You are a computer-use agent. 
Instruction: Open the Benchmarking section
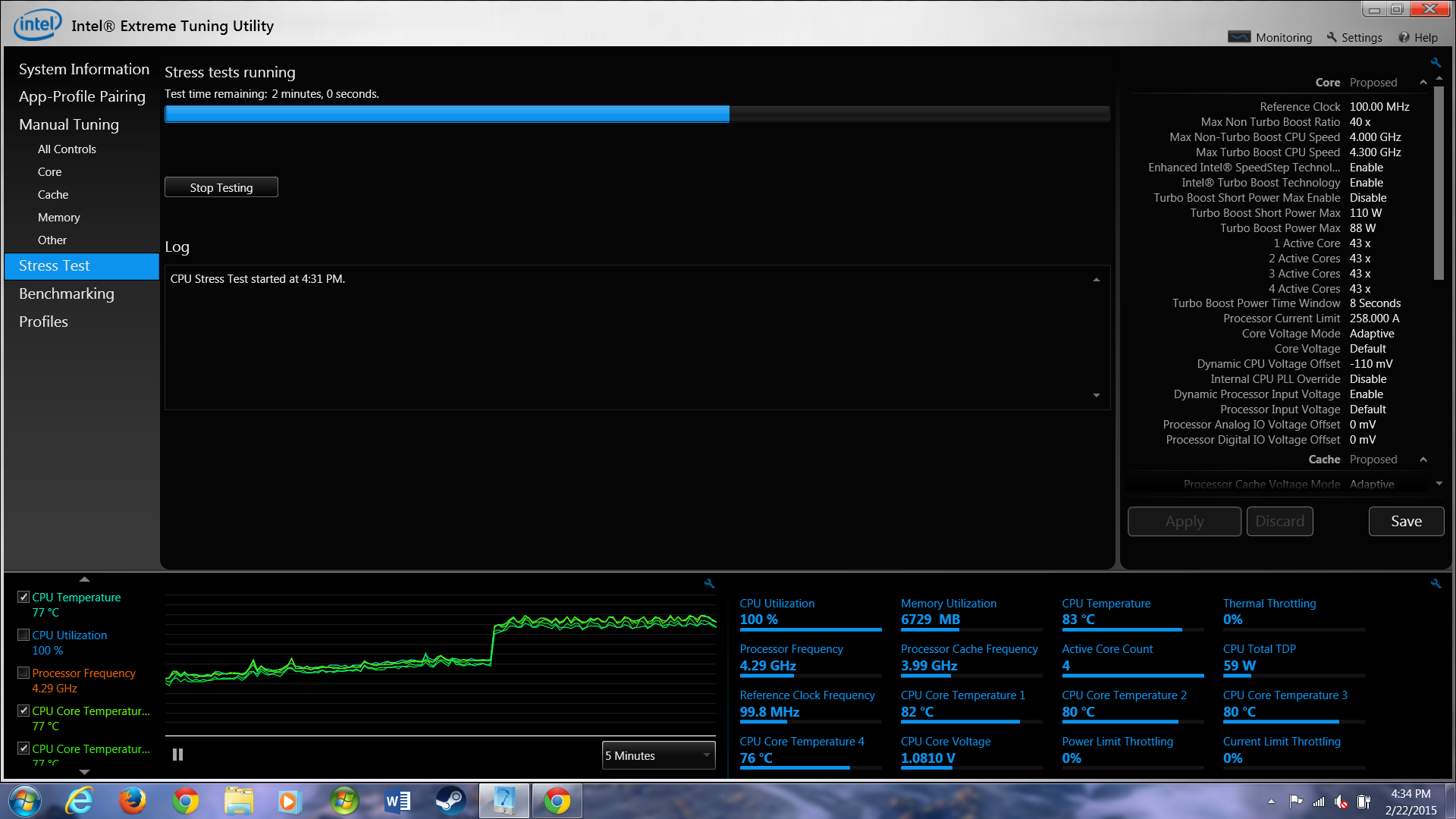tap(67, 293)
